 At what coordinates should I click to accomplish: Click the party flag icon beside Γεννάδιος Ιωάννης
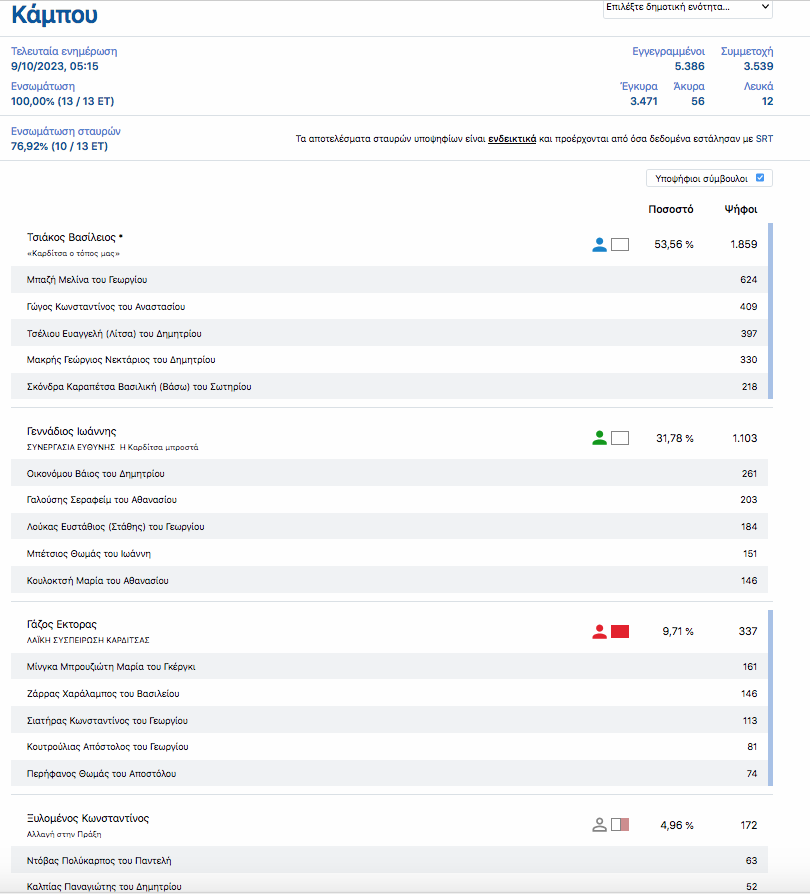pyautogui.click(x=620, y=438)
